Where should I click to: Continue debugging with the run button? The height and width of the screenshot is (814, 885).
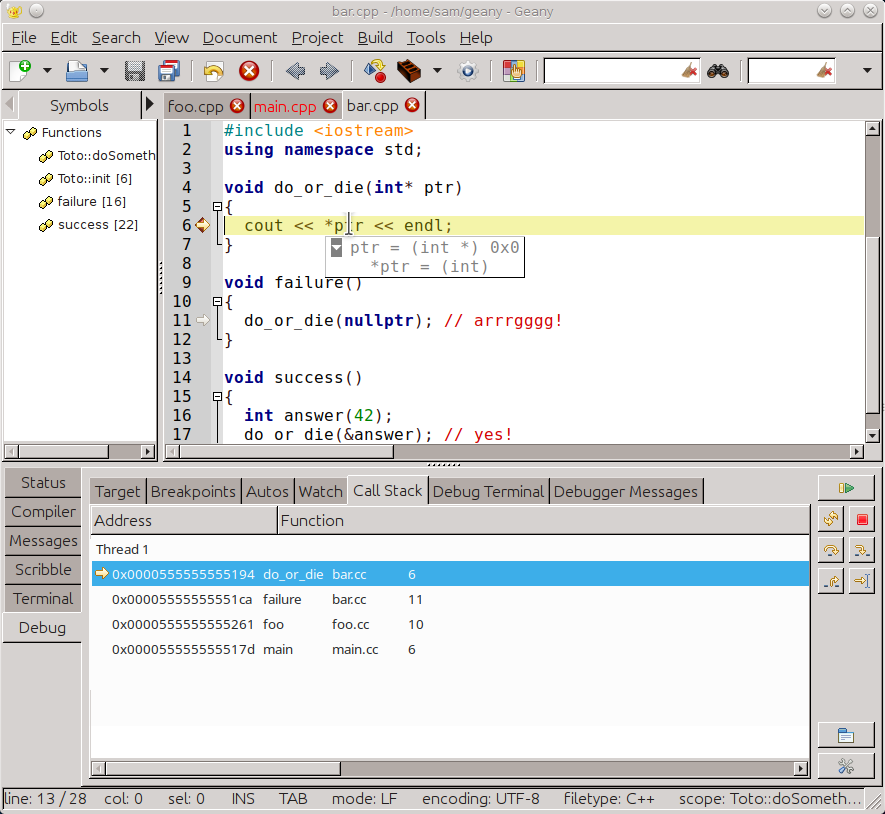tap(846, 488)
